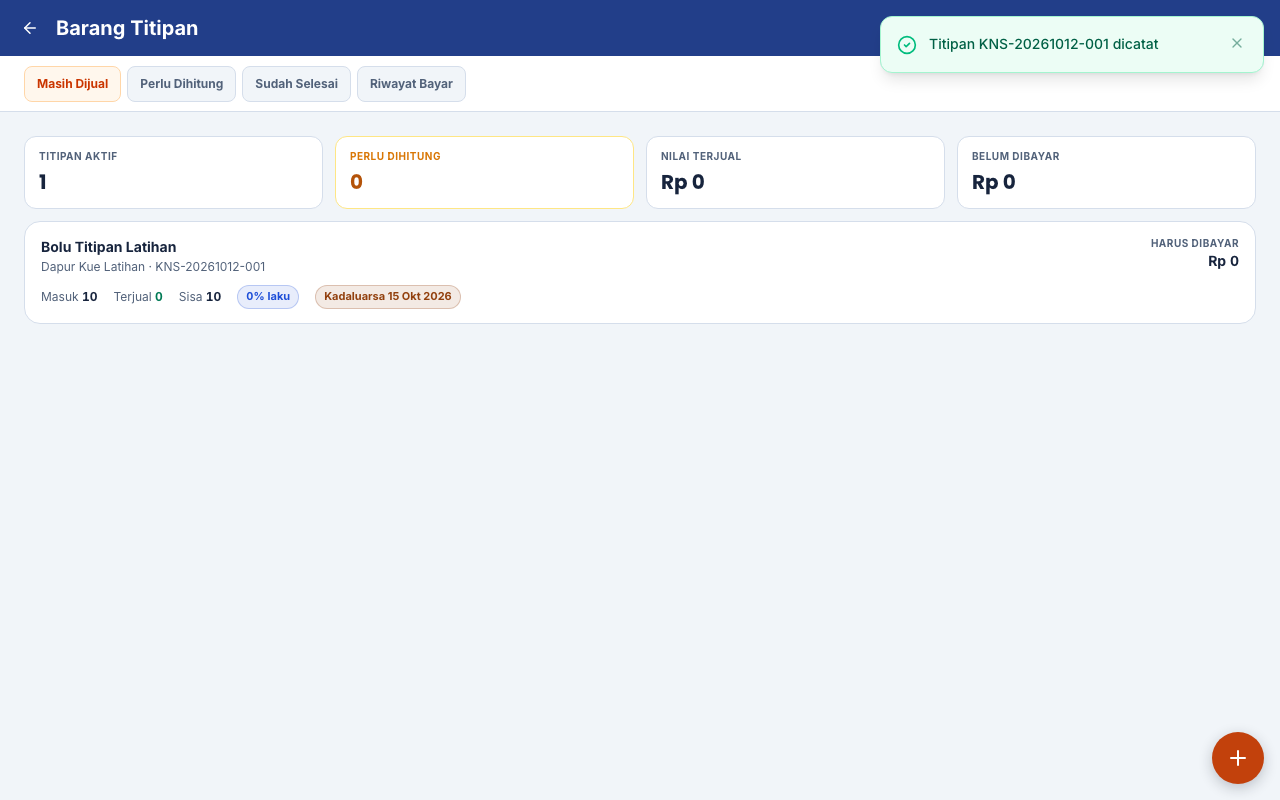The width and height of the screenshot is (1280, 800).
Task: Open the Sudah Selesai tab
Action: click(x=296, y=84)
